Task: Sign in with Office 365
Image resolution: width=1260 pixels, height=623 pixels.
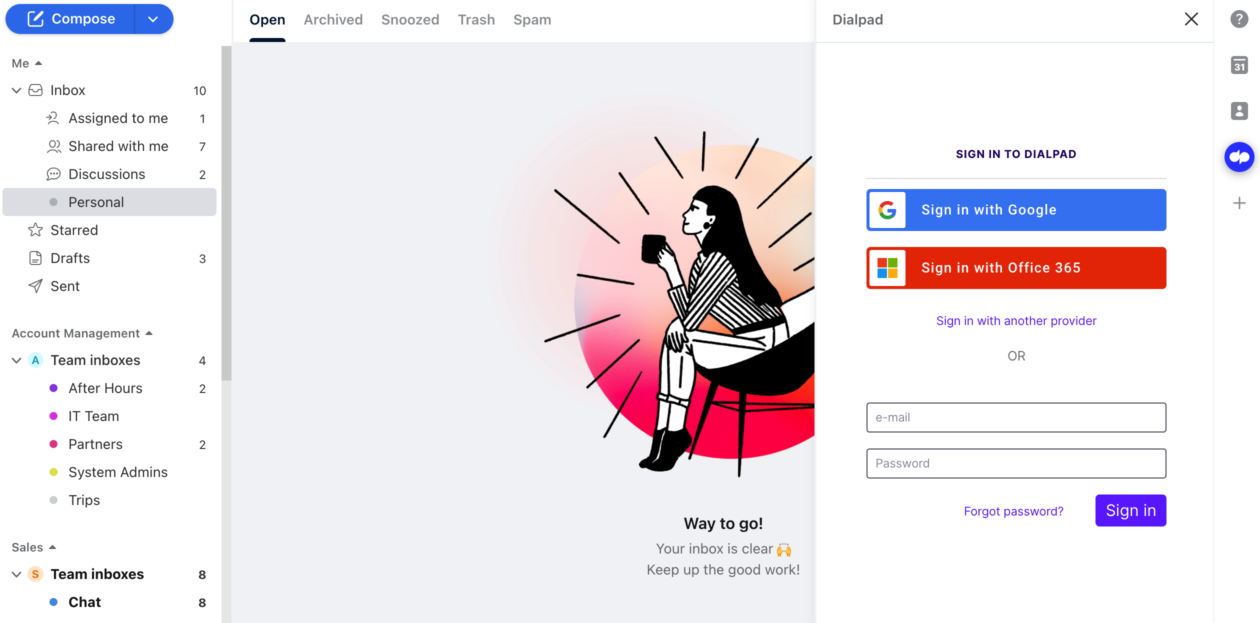Action: (1016, 268)
